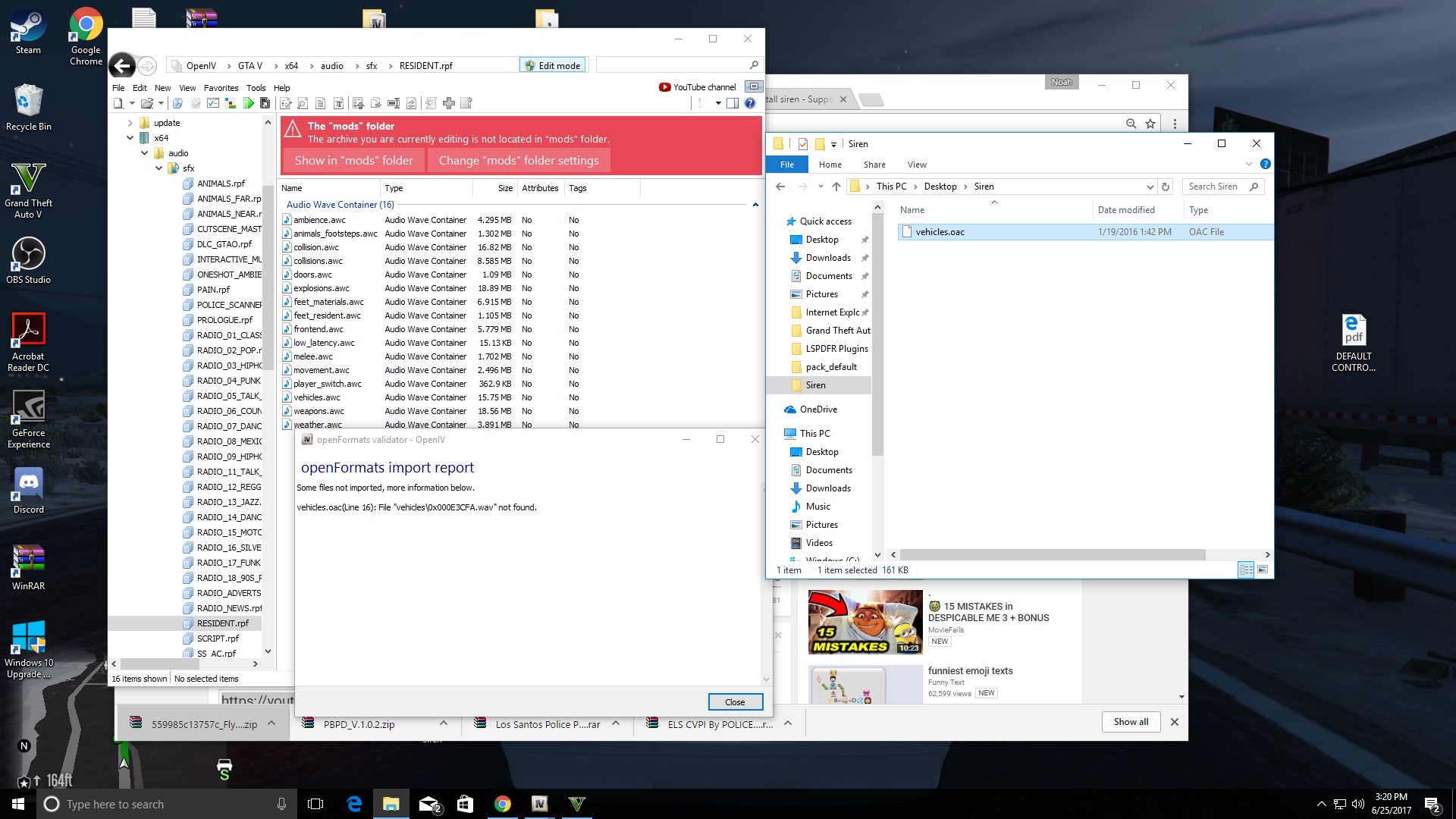Click the new document toolbar icon

pos(119,103)
